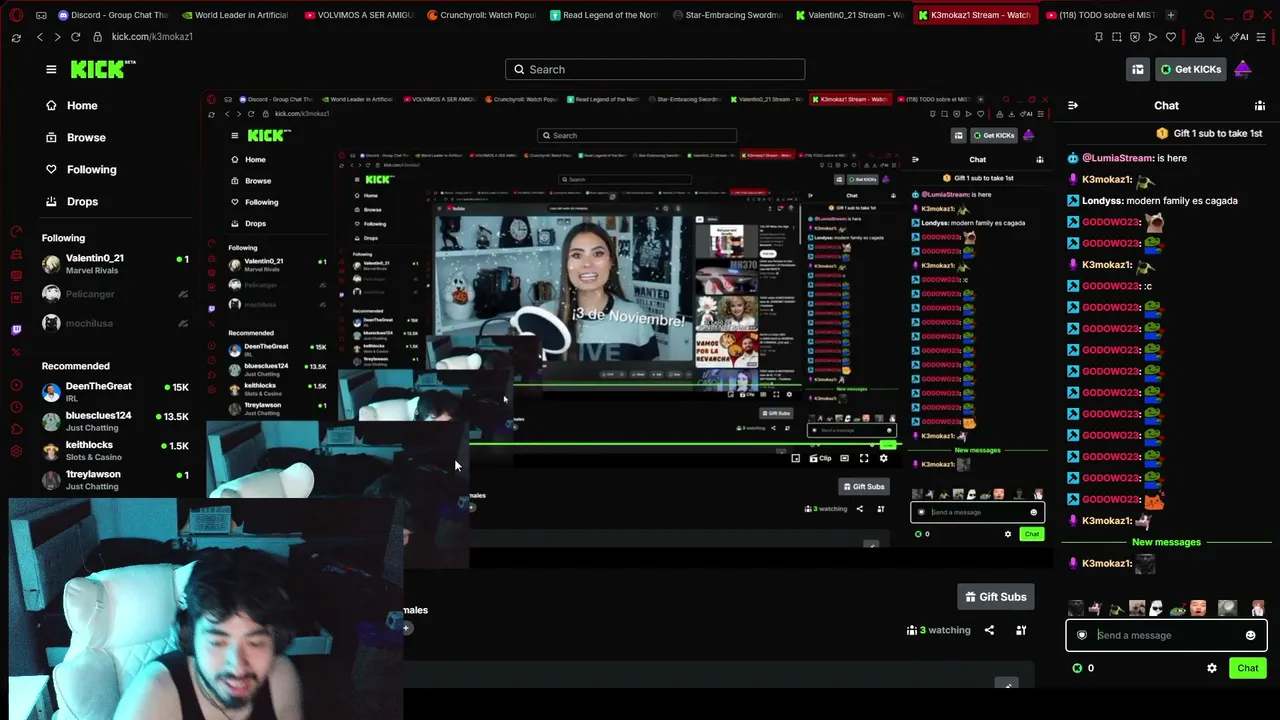
Task: Reload the page with the refresh button
Action: coord(75,37)
